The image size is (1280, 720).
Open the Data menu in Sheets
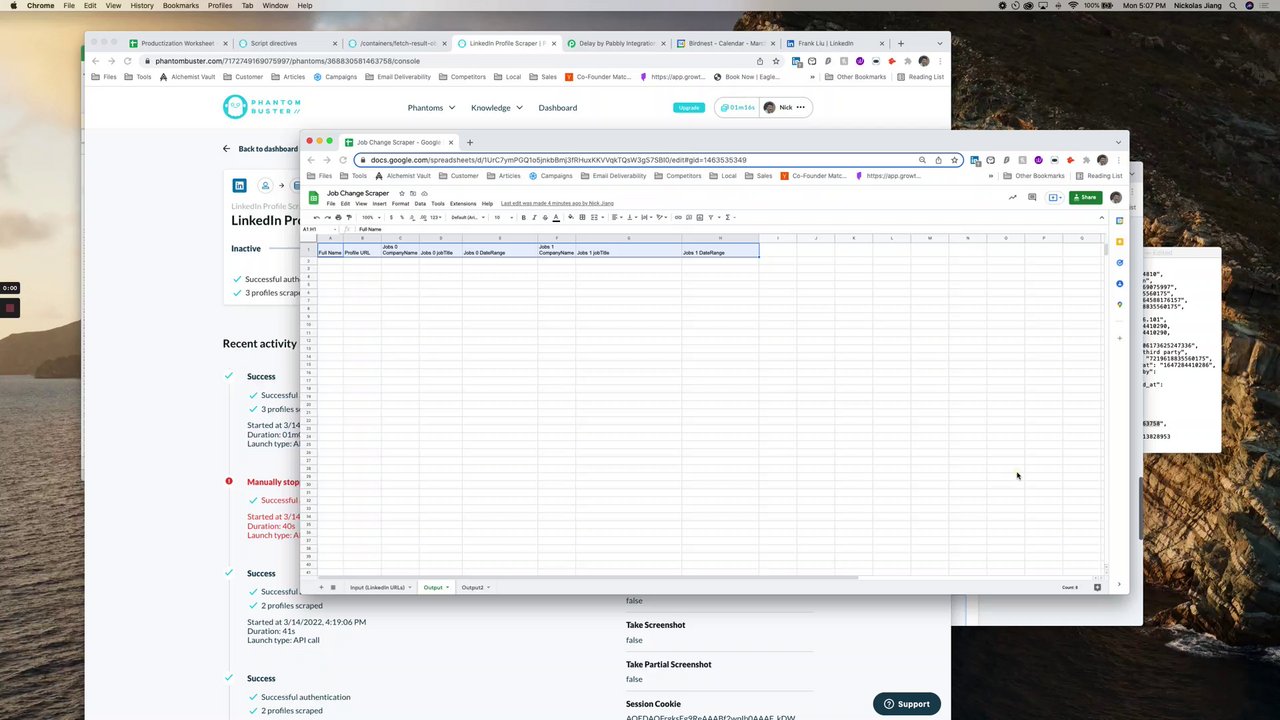point(420,203)
